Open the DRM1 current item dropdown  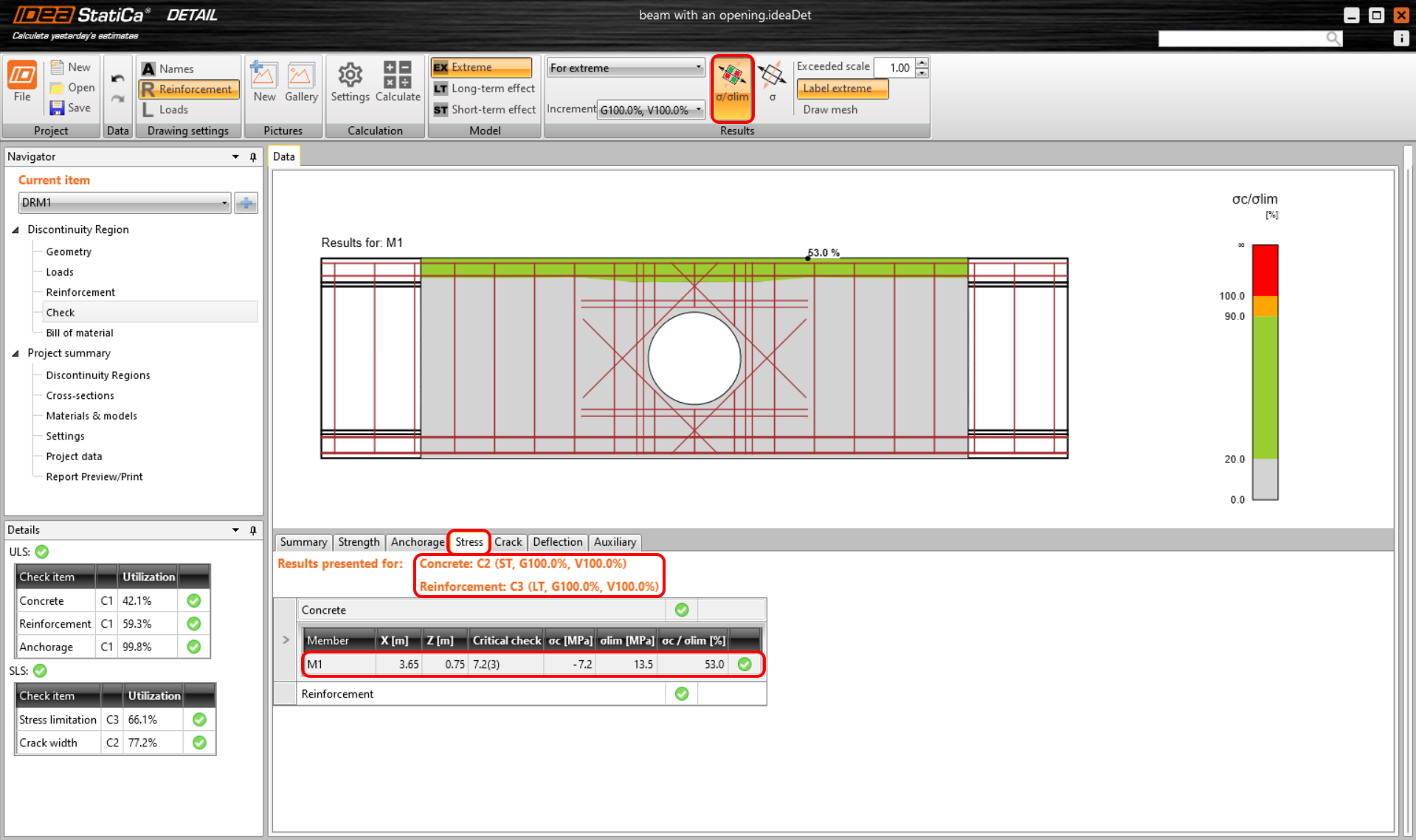(x=124, y=203)
